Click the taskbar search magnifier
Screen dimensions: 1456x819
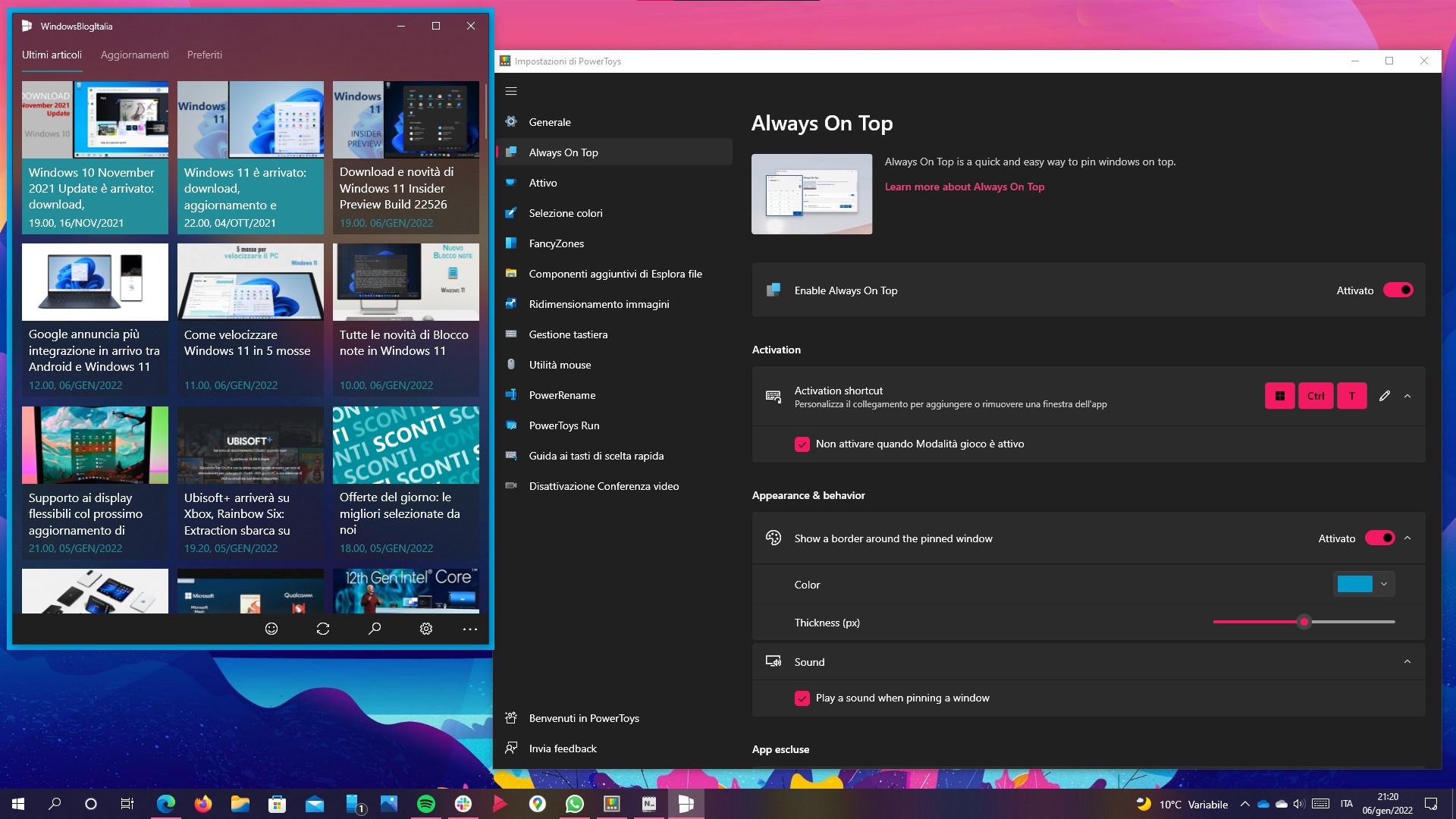pyautogui.click(x=55, y=804)
